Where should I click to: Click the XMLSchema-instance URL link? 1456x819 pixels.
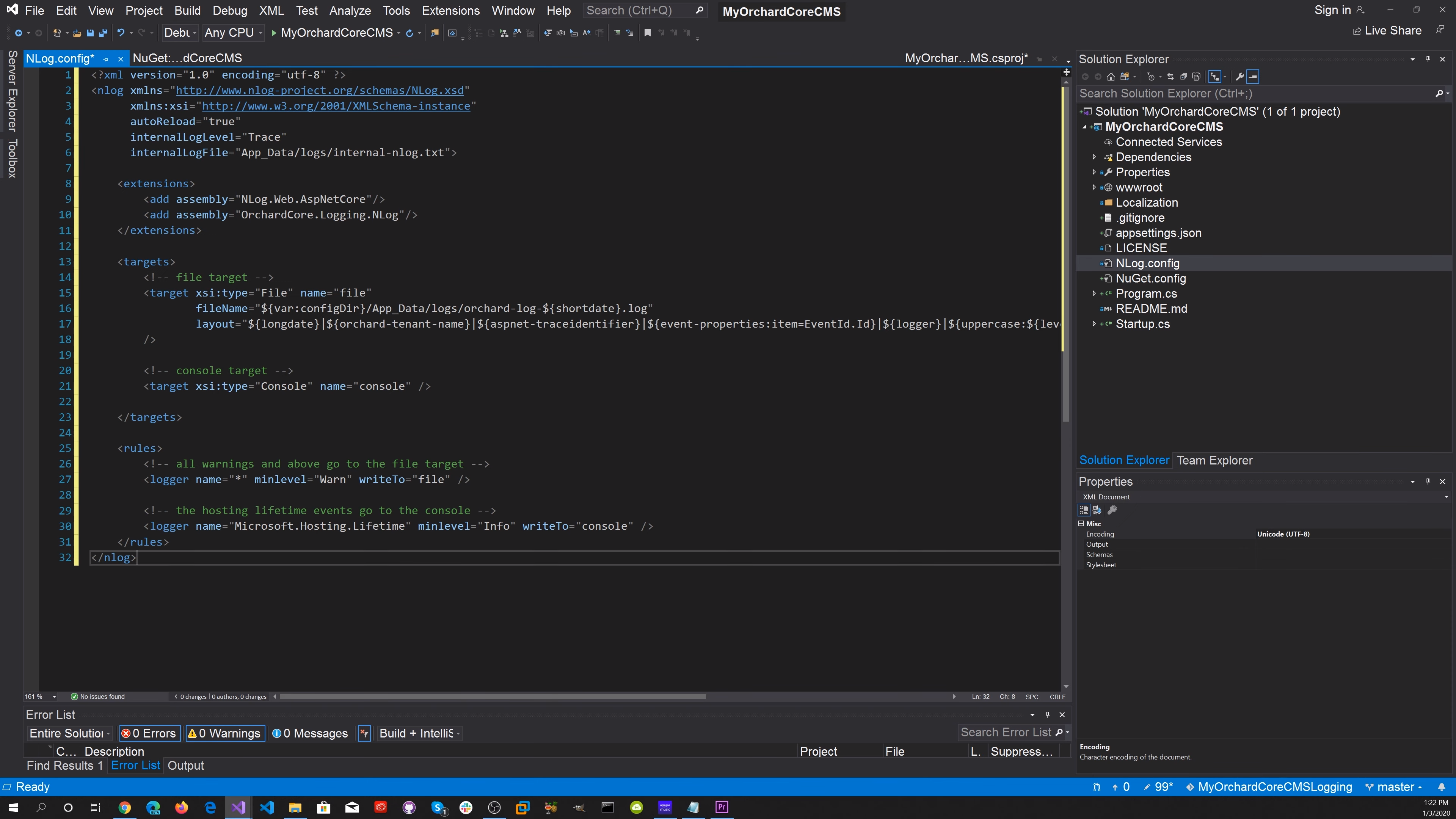[336, 106]
